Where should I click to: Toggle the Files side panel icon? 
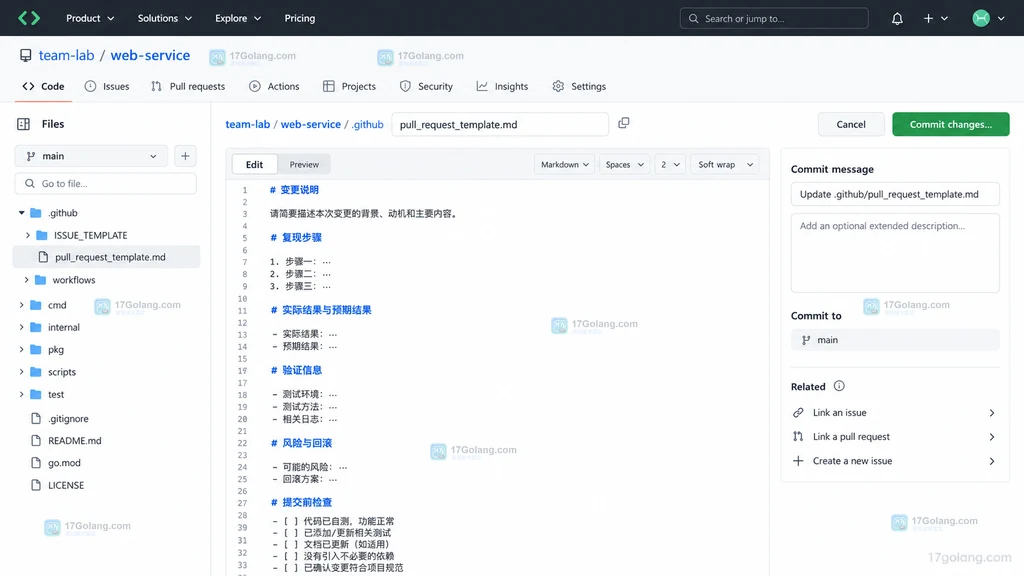[x=24, y=123]
